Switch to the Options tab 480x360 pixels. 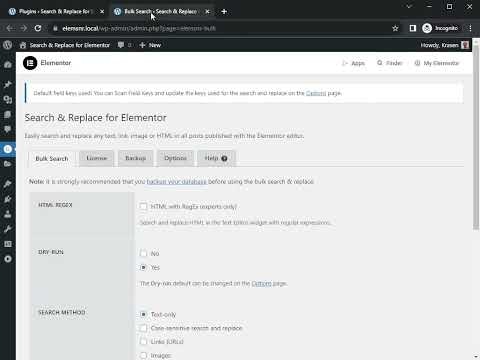pyautogui.click(x=175, y=158)
